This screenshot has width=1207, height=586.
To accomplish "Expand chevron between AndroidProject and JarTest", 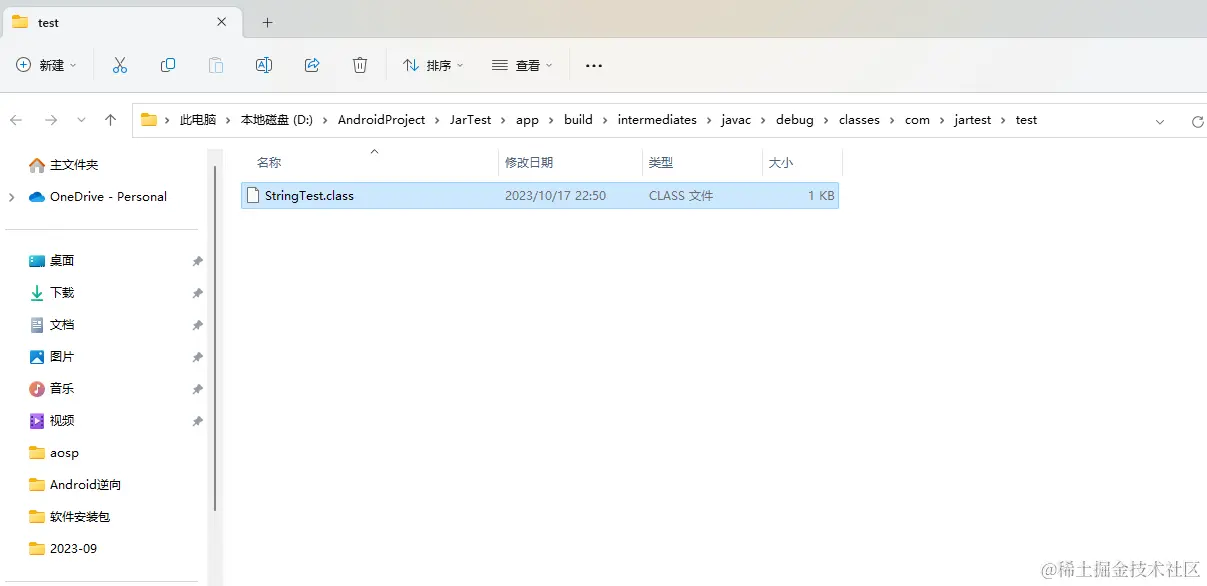I will coord(437,120).
